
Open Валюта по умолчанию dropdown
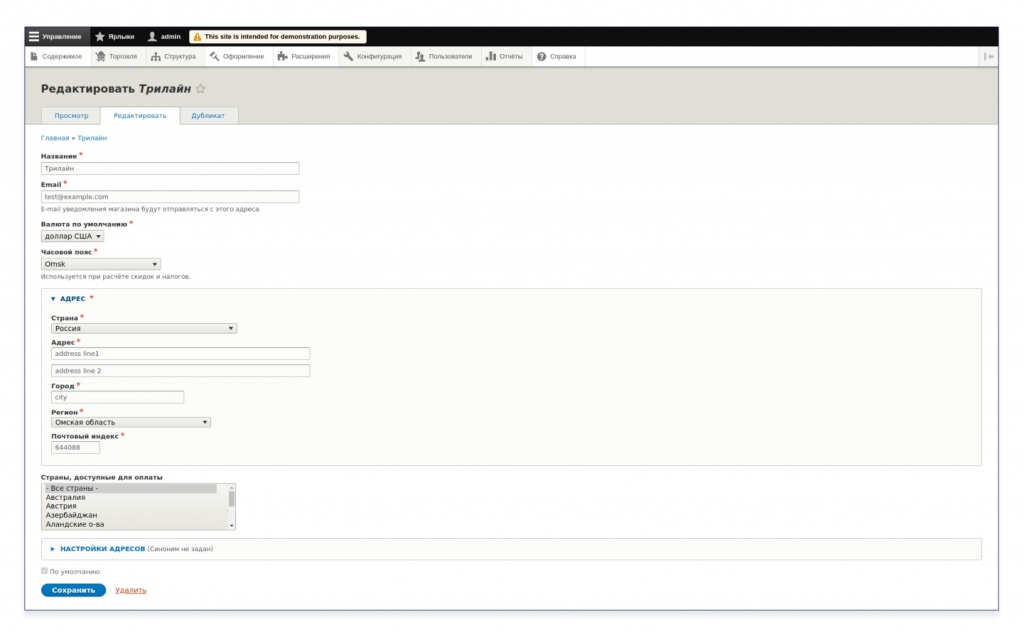(x=72, y=237)
